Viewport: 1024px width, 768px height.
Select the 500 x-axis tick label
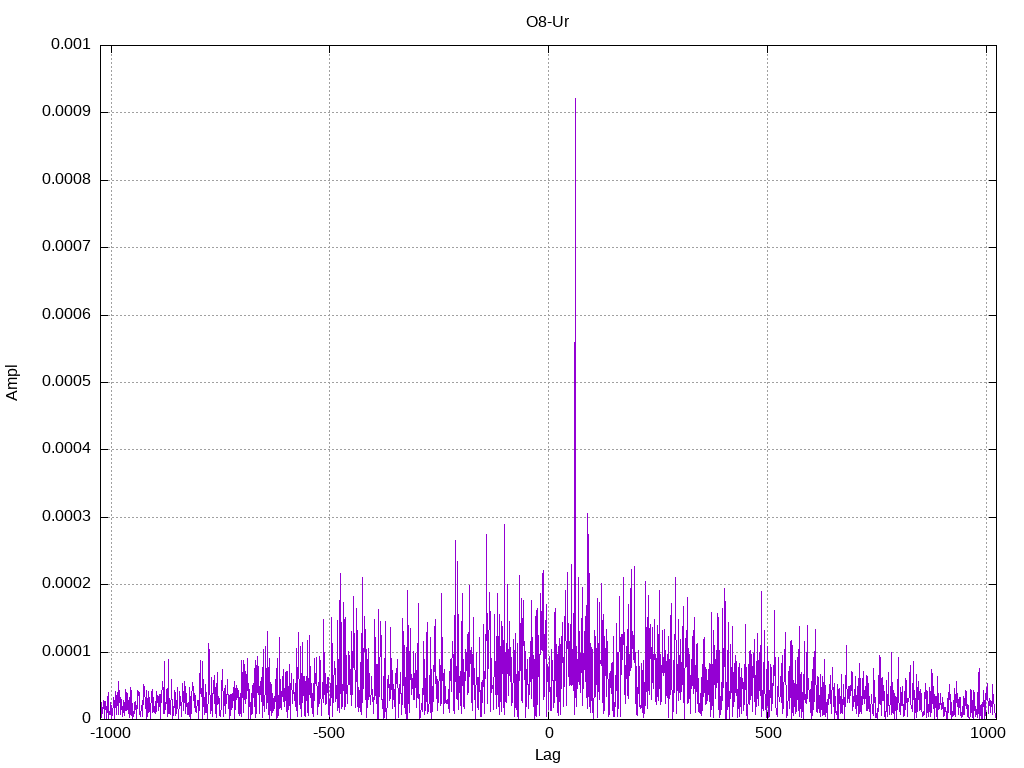pyautogui.click(x=767, y=734)
